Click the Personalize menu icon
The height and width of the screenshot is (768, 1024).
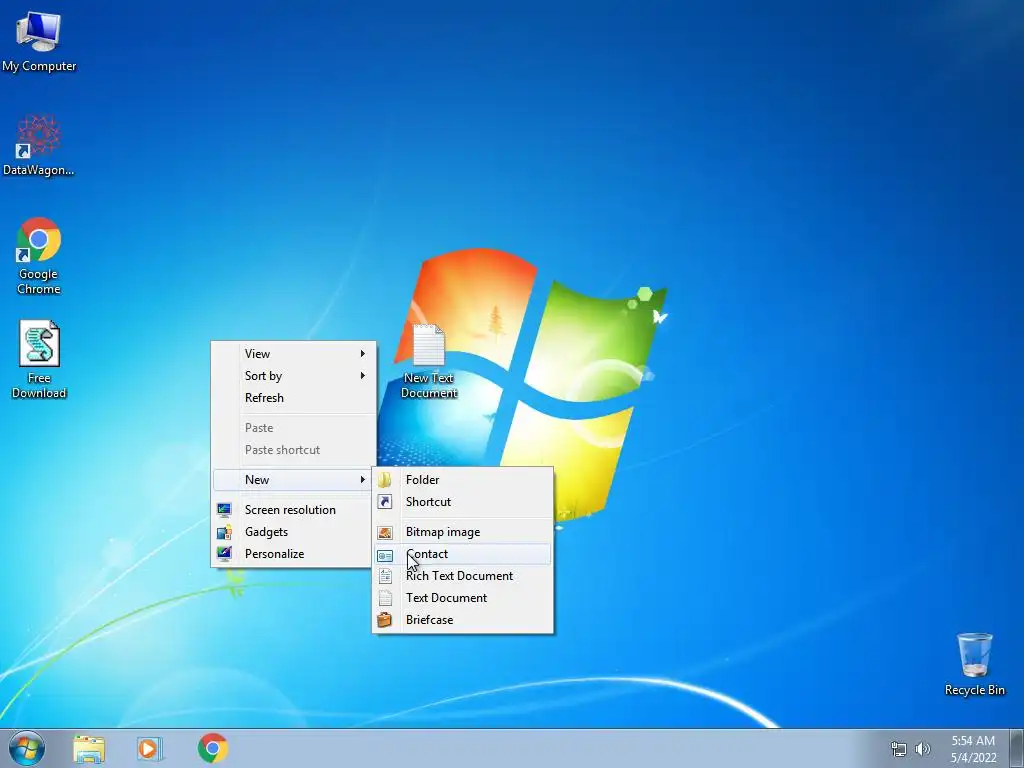pos(224,554)
